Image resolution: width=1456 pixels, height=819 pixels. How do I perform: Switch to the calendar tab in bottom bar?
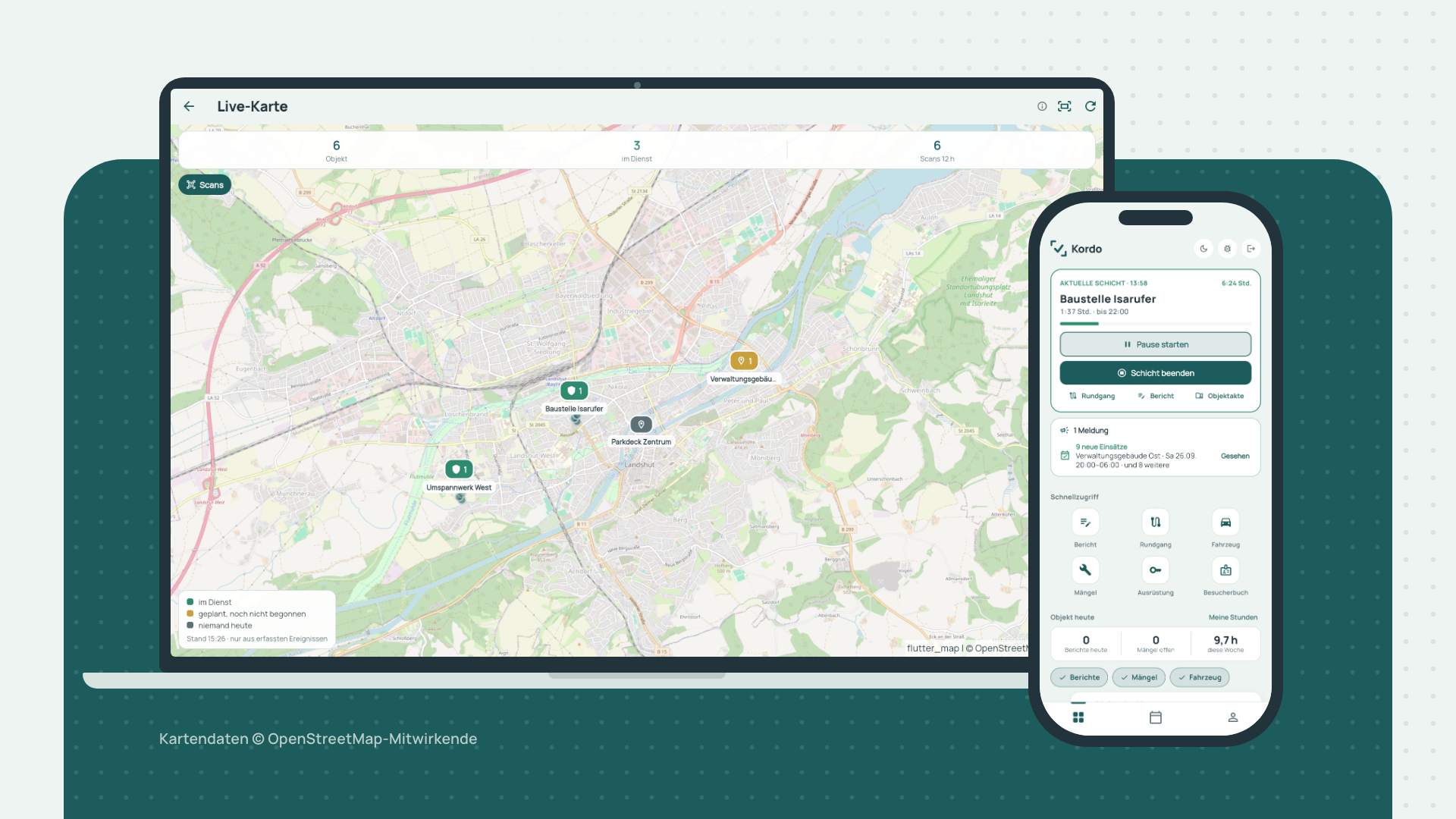(1155, 717)
